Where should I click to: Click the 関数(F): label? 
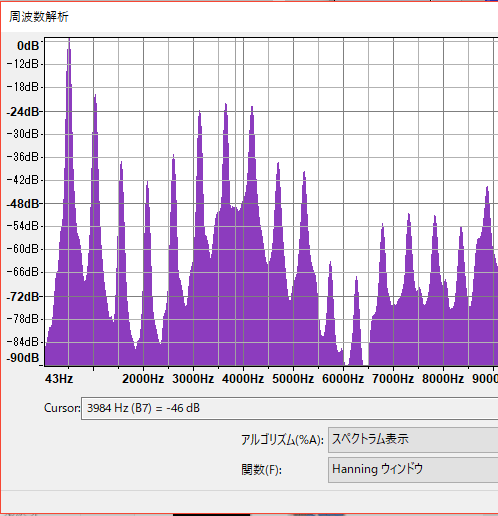point(262,470)
